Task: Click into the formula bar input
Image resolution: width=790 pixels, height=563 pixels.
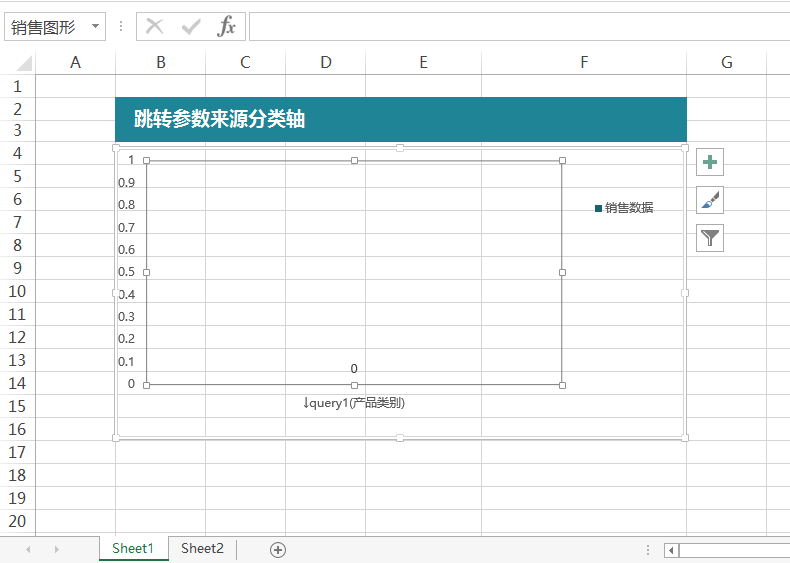Action: (x=519, y=26)
